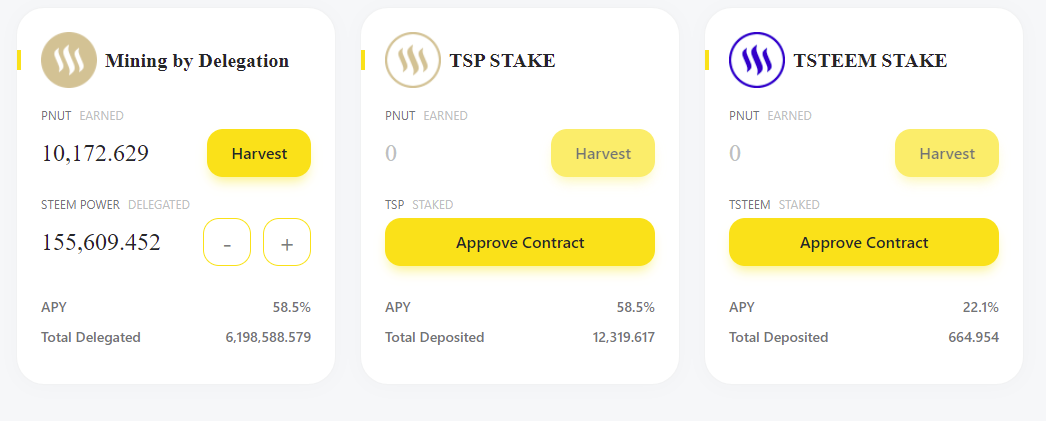1046x421 pixels.
Task: Harvest earned PNUT from Mining by Delegation
Action: (x=259, y=153)
